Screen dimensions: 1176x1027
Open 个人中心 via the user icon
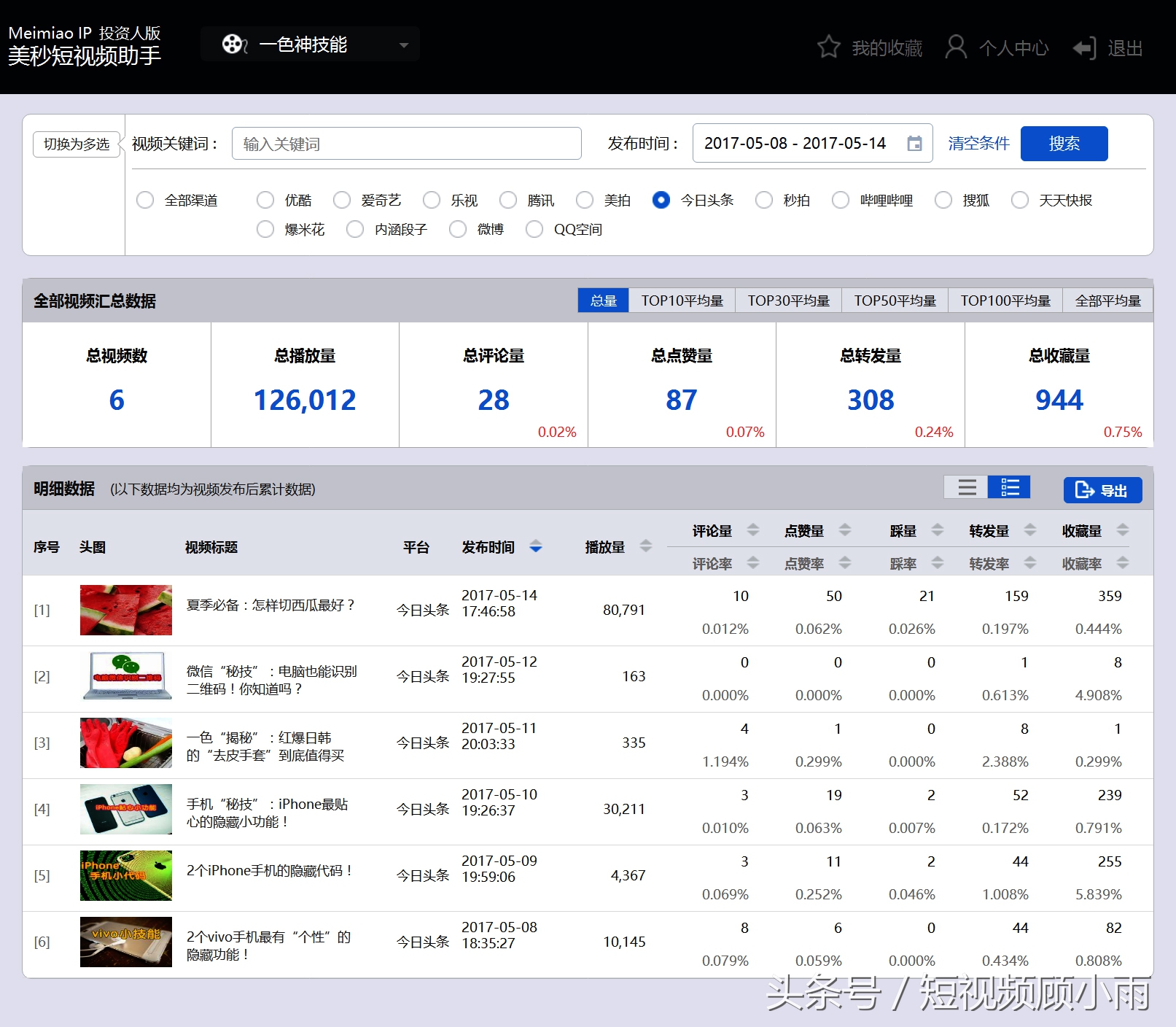click(955, 47)
